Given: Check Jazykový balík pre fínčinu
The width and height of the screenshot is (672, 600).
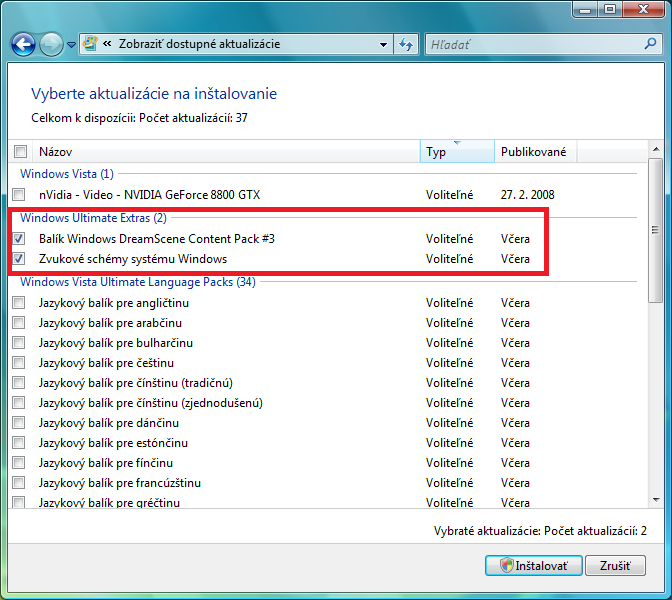Looking at the screenshot, I should click(x=19, y=463).
